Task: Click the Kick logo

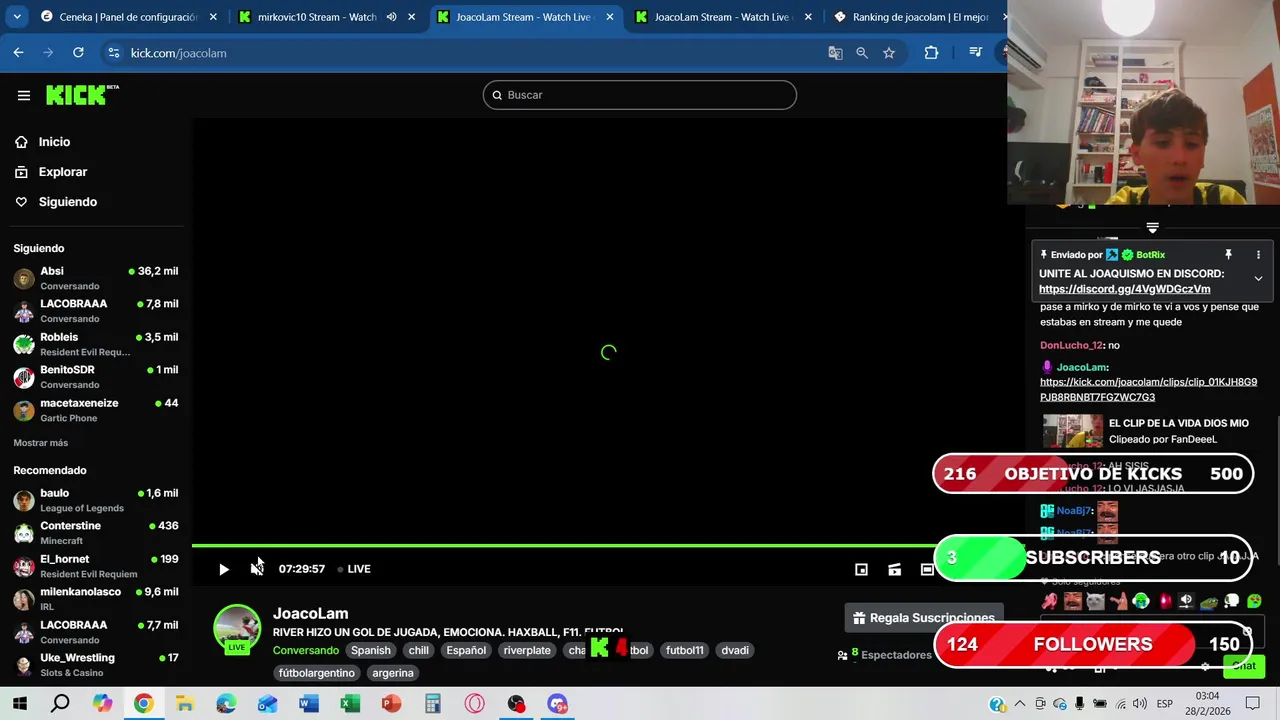Action: 82,95
